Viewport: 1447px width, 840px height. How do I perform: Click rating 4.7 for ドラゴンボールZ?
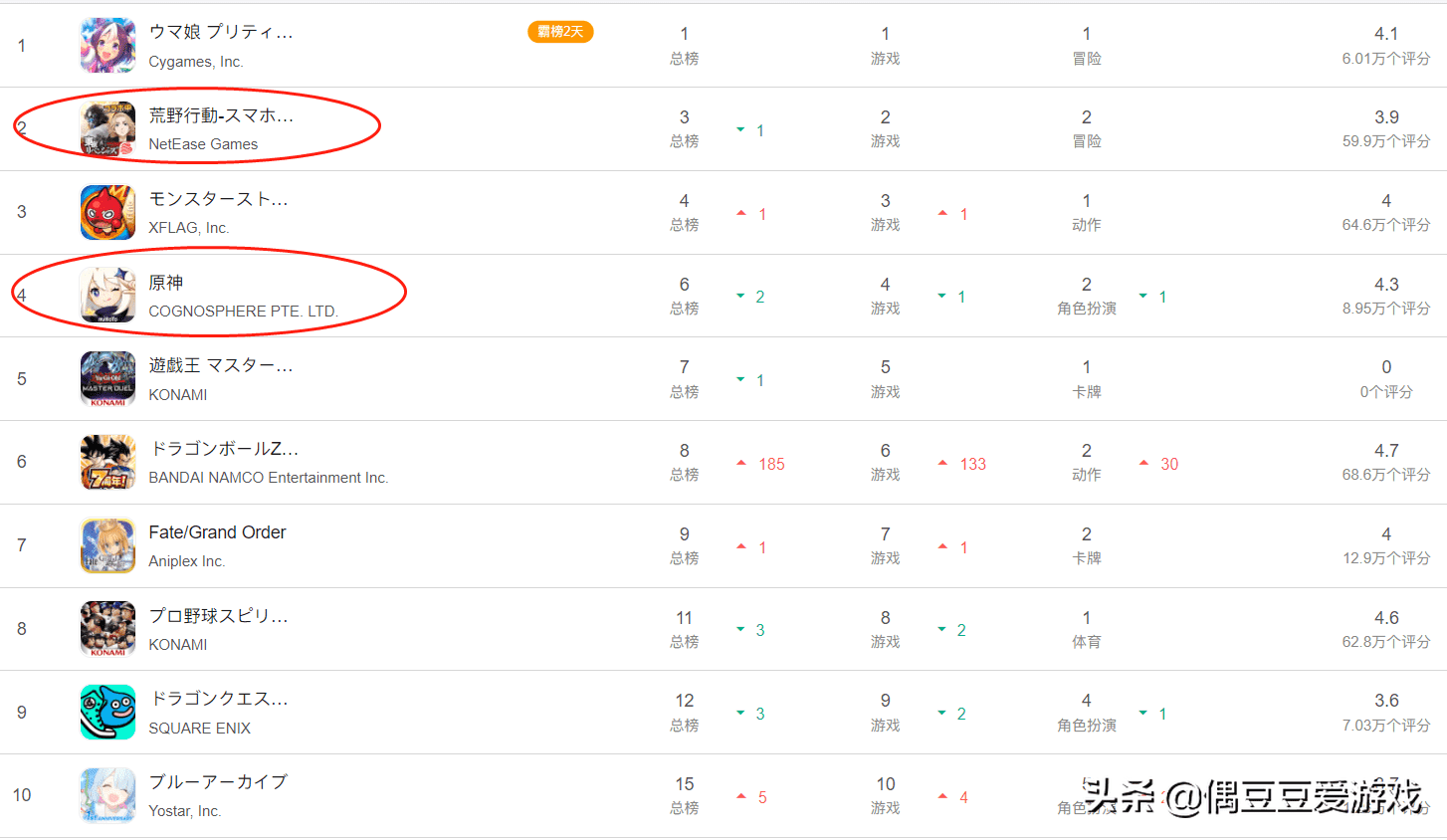pyautogui.click(x=1386, y=451)
